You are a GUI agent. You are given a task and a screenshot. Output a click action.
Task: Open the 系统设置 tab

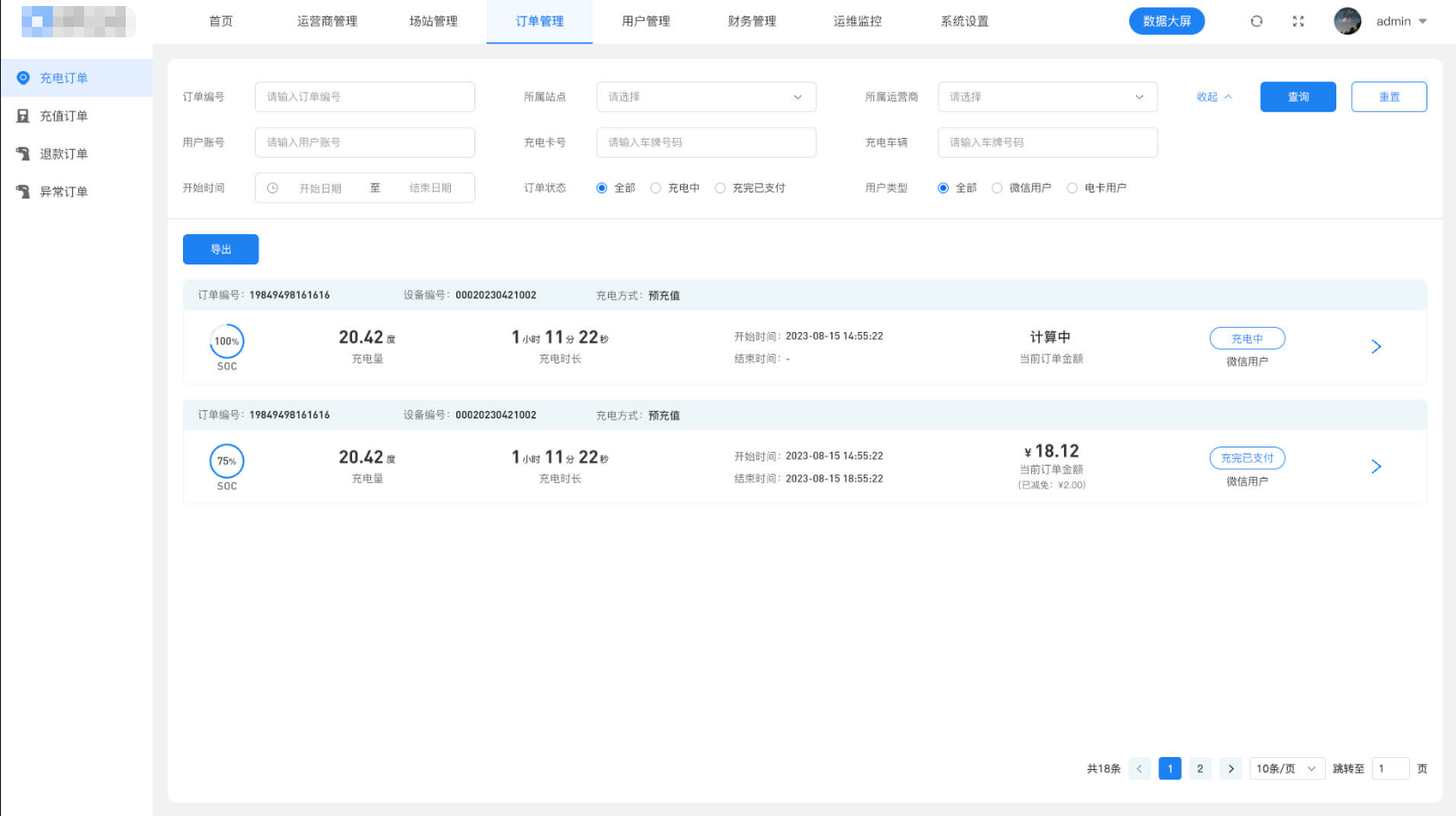pyautogui.click(x=964, y=21)
